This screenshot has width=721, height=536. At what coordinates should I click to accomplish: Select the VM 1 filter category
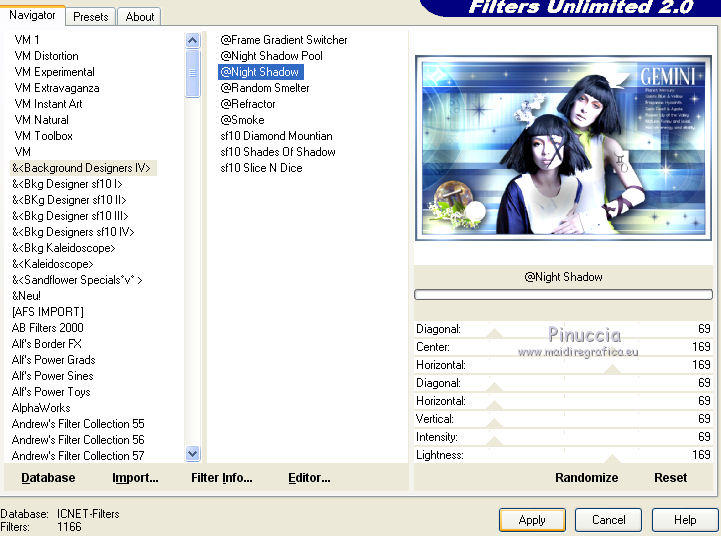click(x=27, y=40)
